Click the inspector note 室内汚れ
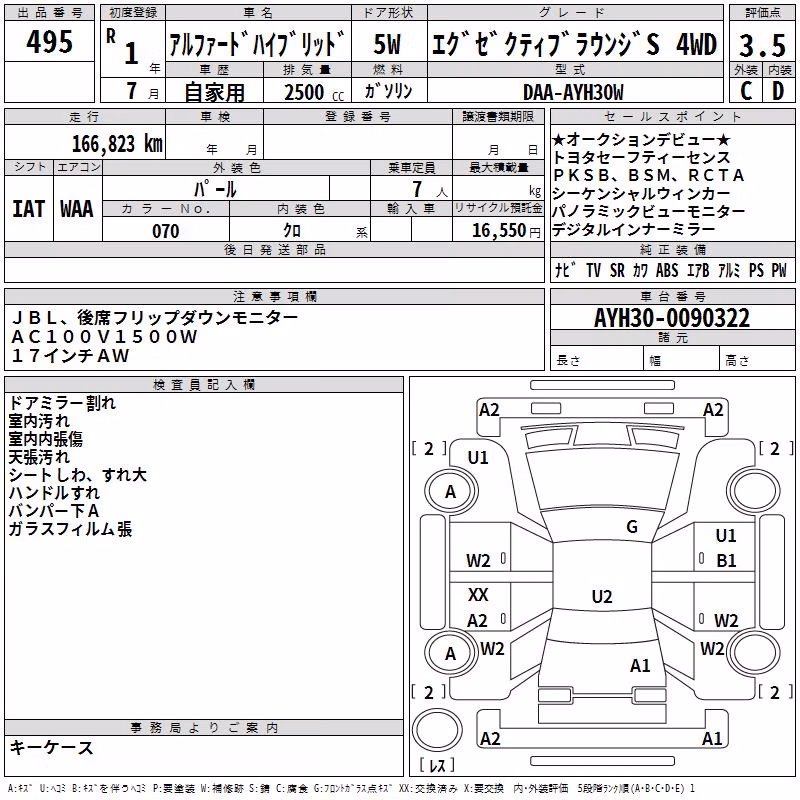The width and height of the screenshot is (800, 800). tap(39, 421)
